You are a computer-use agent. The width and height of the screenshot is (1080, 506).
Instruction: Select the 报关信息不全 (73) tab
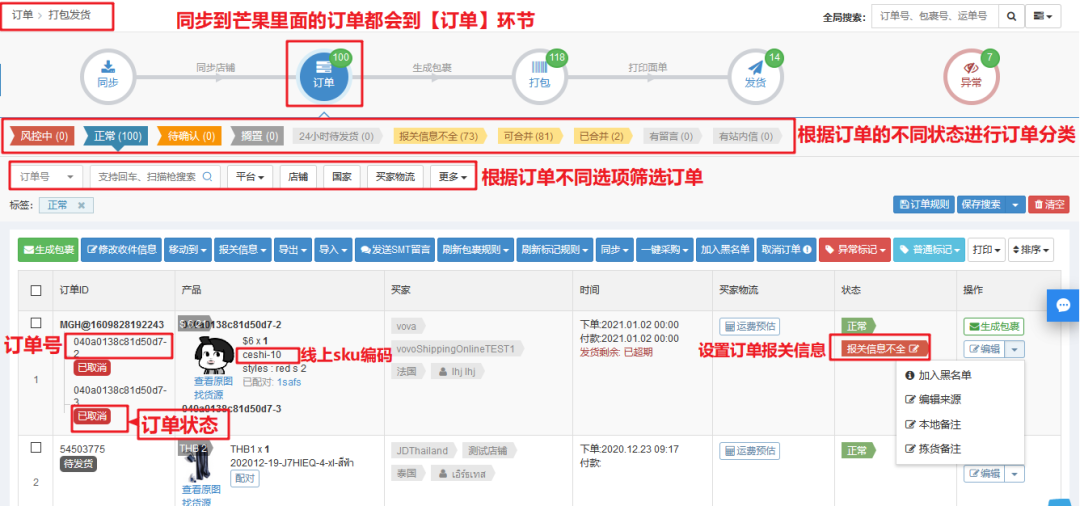pyautogui.click(x=440, y=136)
